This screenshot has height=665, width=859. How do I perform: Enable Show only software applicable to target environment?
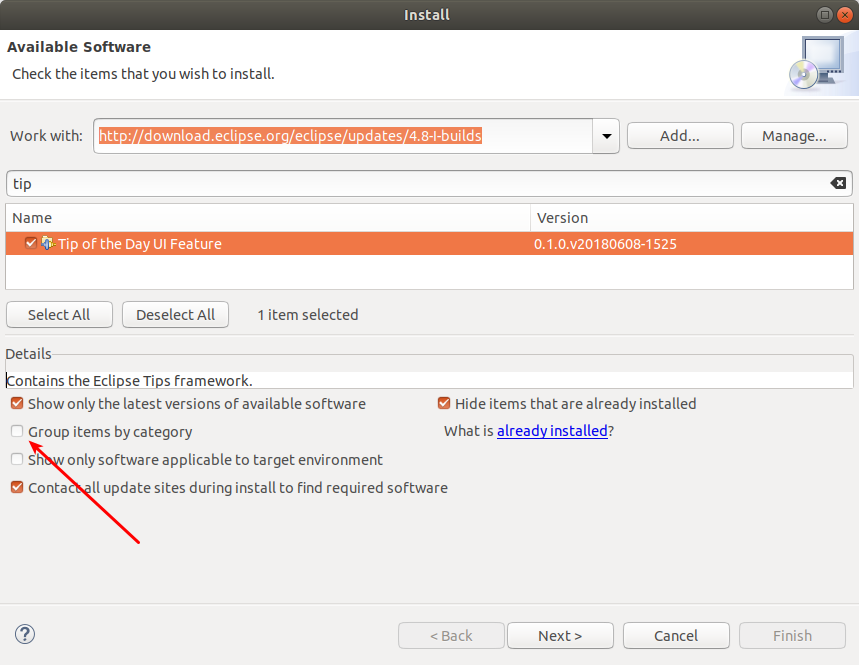pyautogui.click(x=17, y=459)
